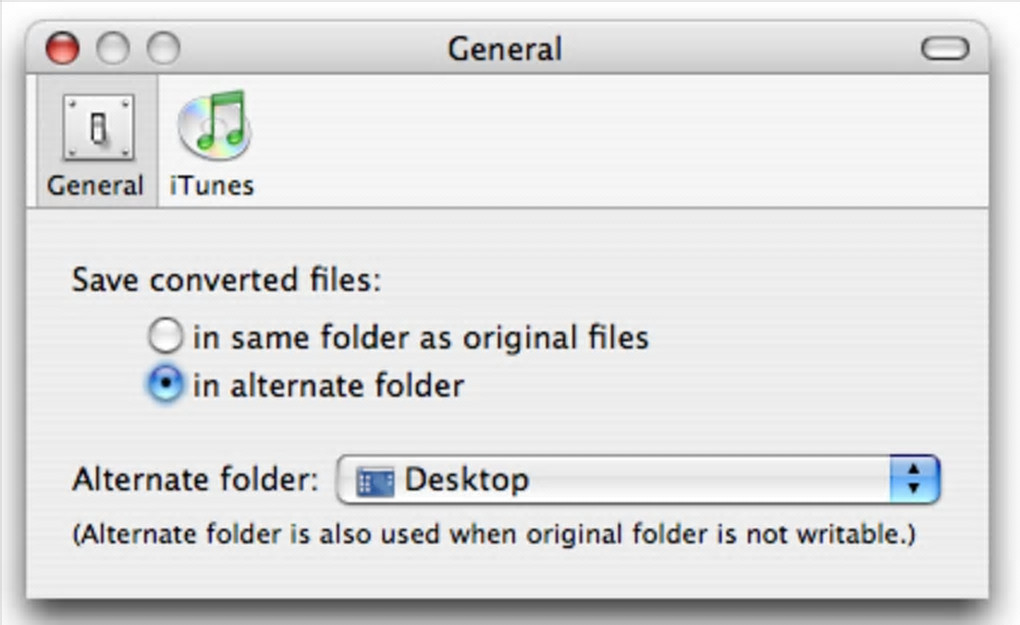Click the "General" window title bar text
1020x625 pixels.
point(504,48)
